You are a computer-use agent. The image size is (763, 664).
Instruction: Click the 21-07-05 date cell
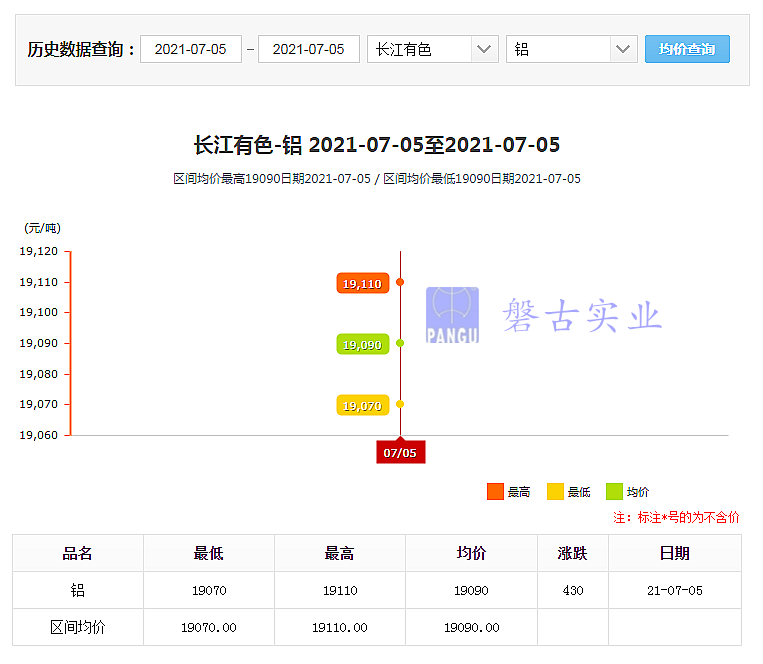click(675, 590)
